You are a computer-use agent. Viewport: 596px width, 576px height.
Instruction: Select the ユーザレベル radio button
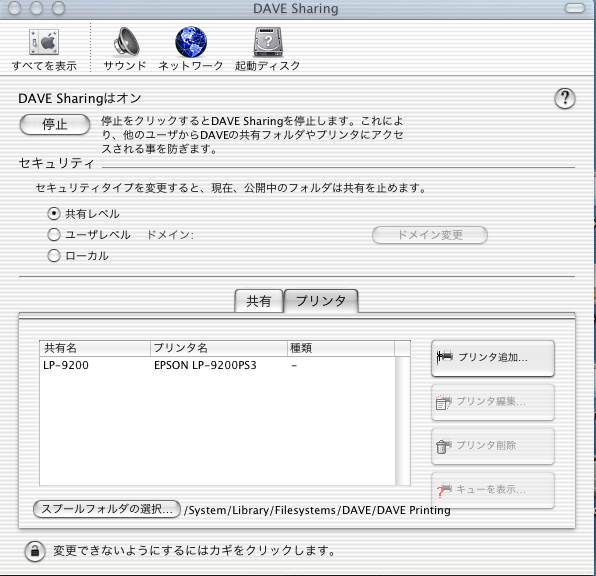[54, 235]
